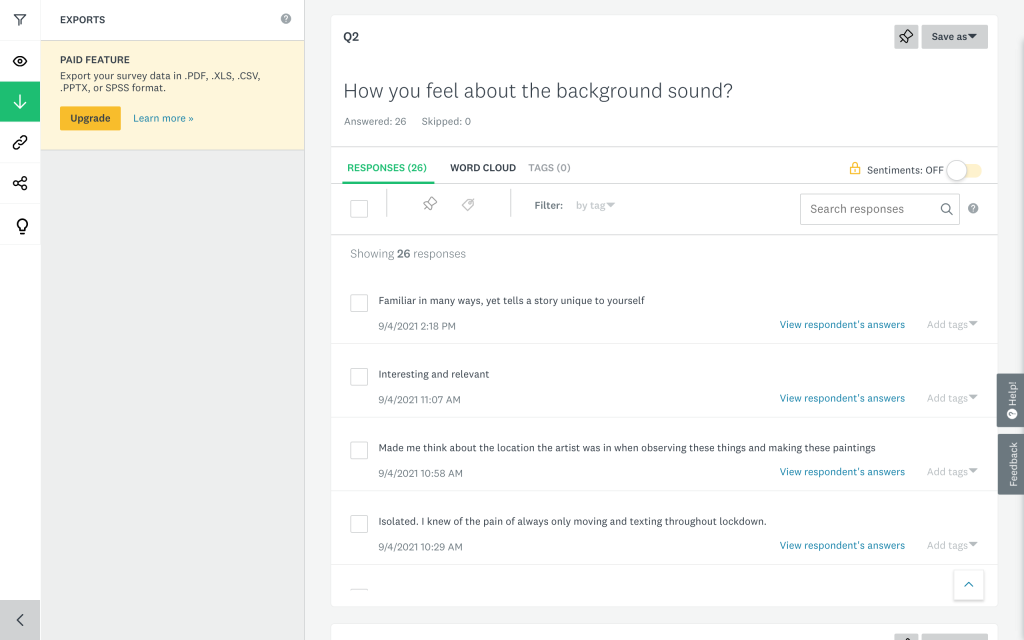Open the Save as dropdown
This screenshot has height=640, width=1024.
pos(954,37)
